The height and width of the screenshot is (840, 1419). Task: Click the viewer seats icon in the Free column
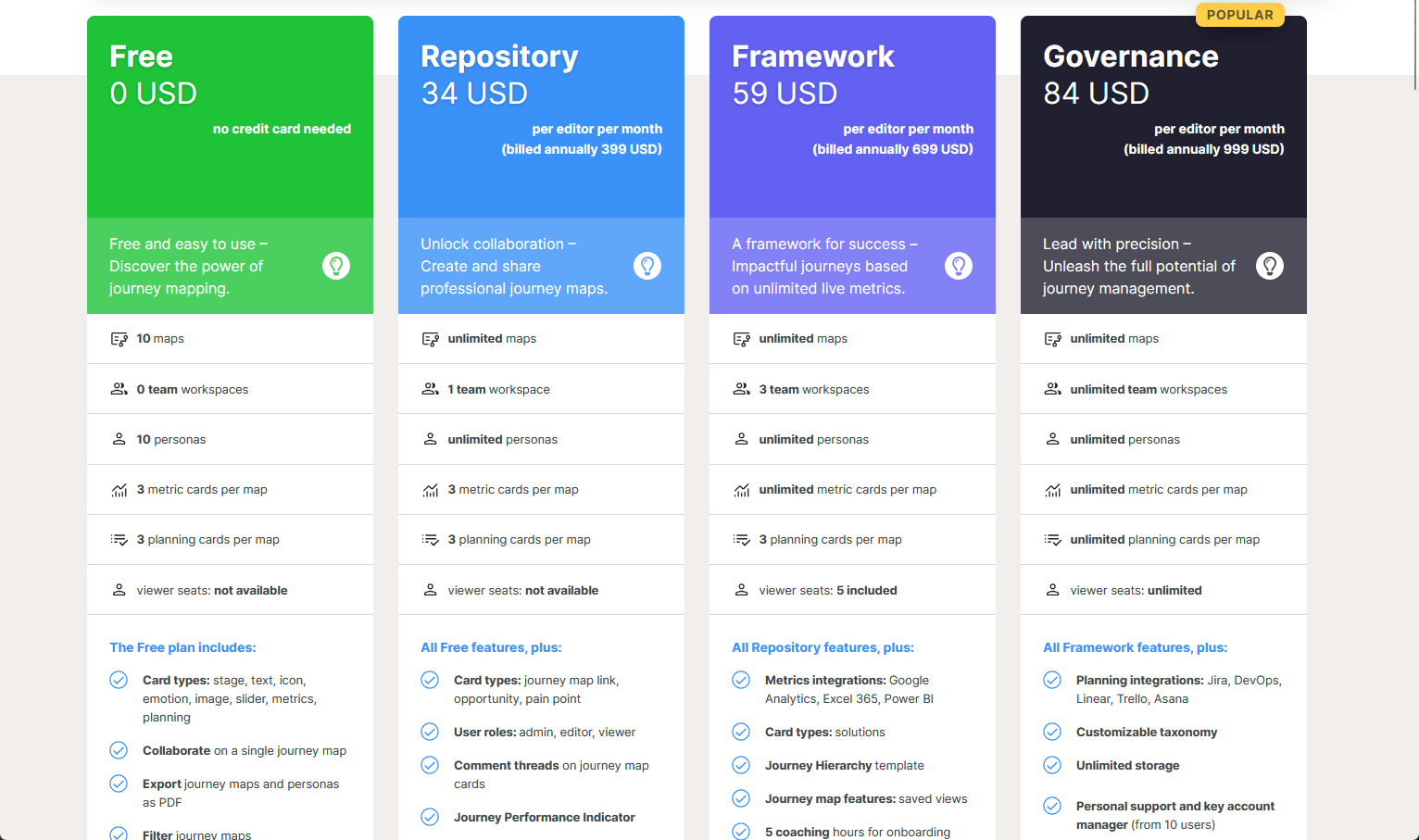click(119, 590)
